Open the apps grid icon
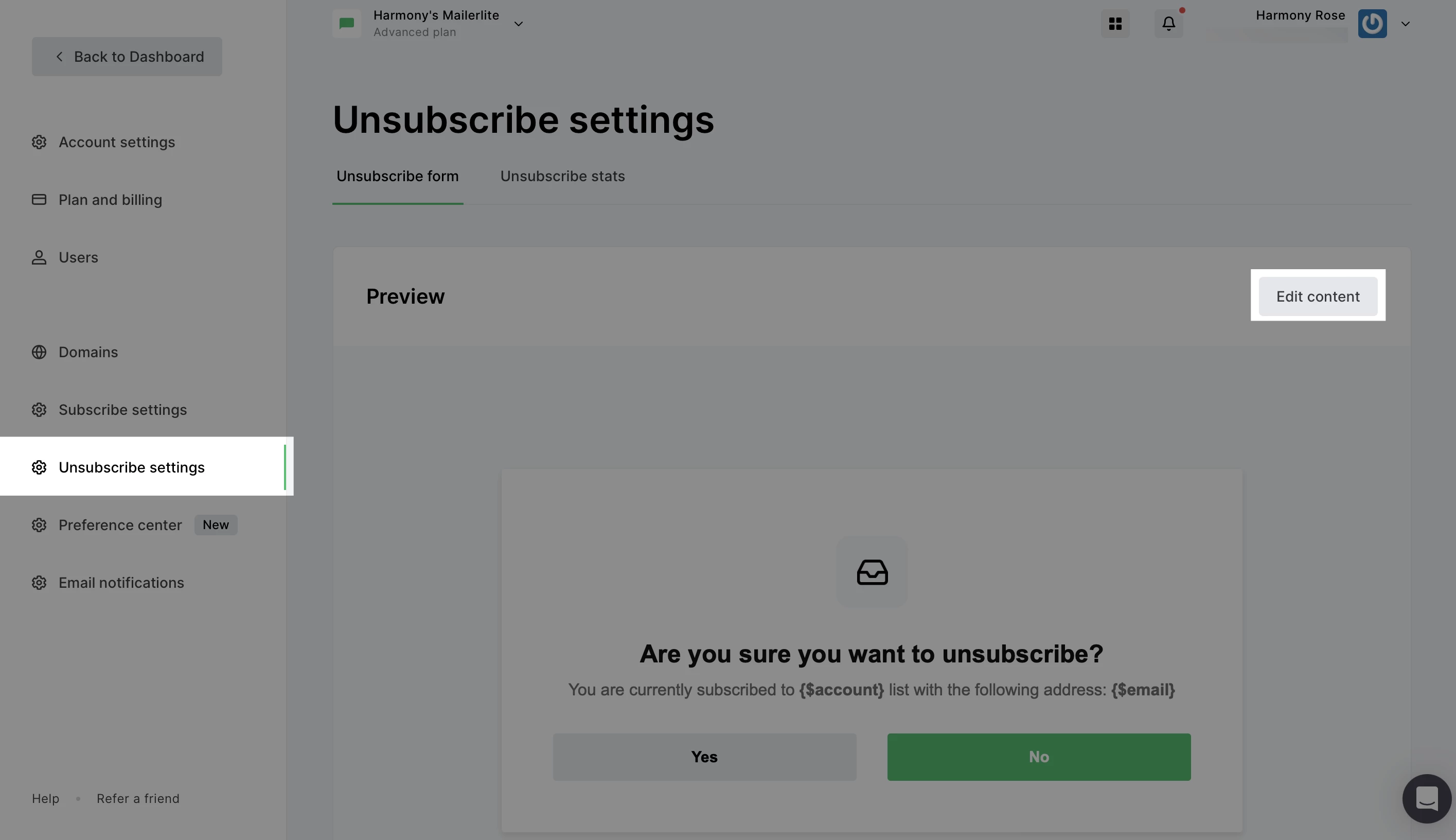The width and height of the screenshot is (1456, 840). point(1115,24)
